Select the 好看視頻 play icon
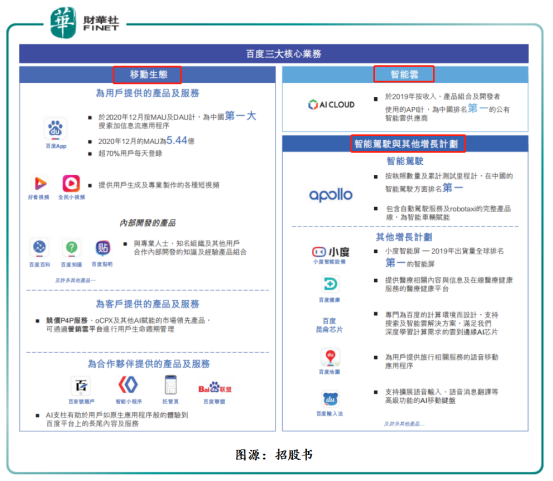Image resolution: width=553 pixels, height=481 pixels. 40,183
